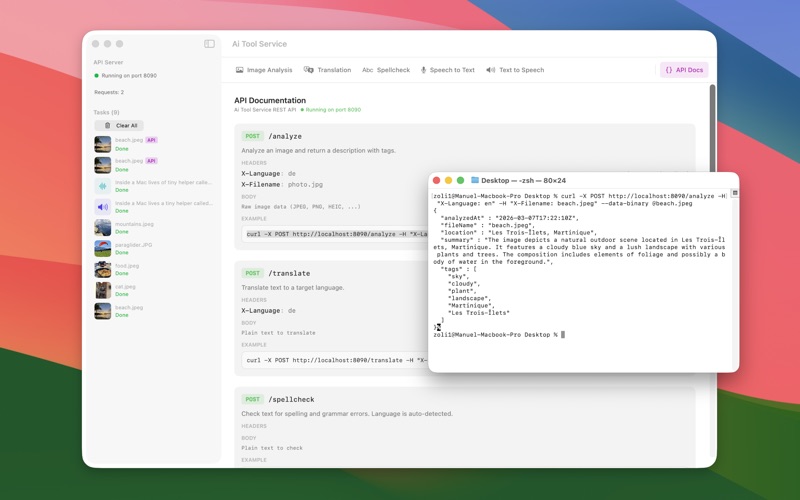The height and width of the screenshot is (500, 800).
Task: Select the Speech to Text tab
Action: [x=447, y=70]
